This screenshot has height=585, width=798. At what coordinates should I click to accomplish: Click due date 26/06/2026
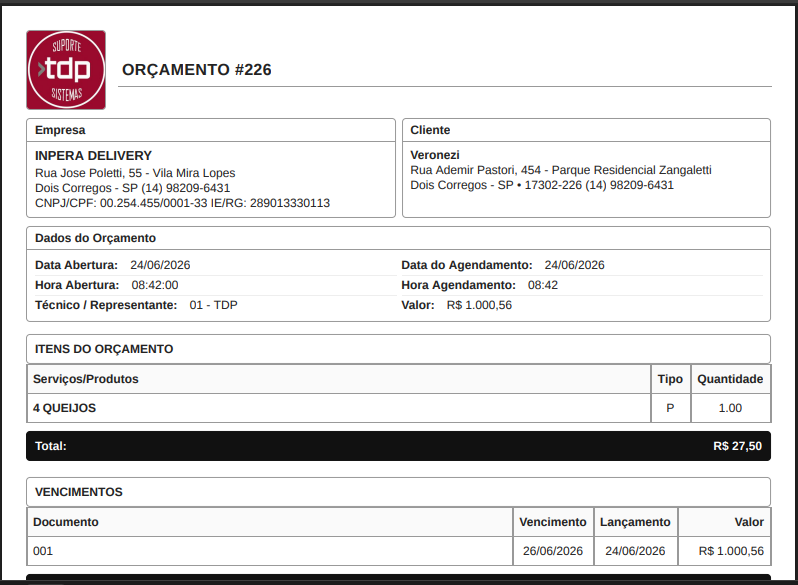click(x=553, y=551)
